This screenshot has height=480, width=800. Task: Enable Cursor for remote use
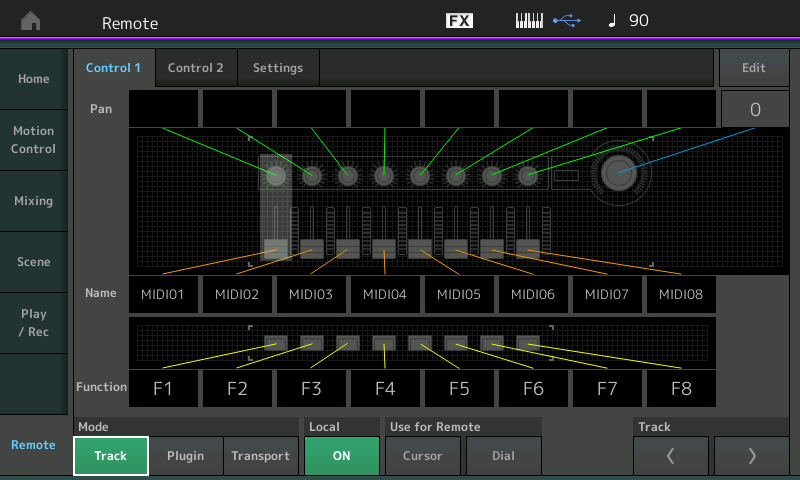pyautogui.click(x=422, y=456)
